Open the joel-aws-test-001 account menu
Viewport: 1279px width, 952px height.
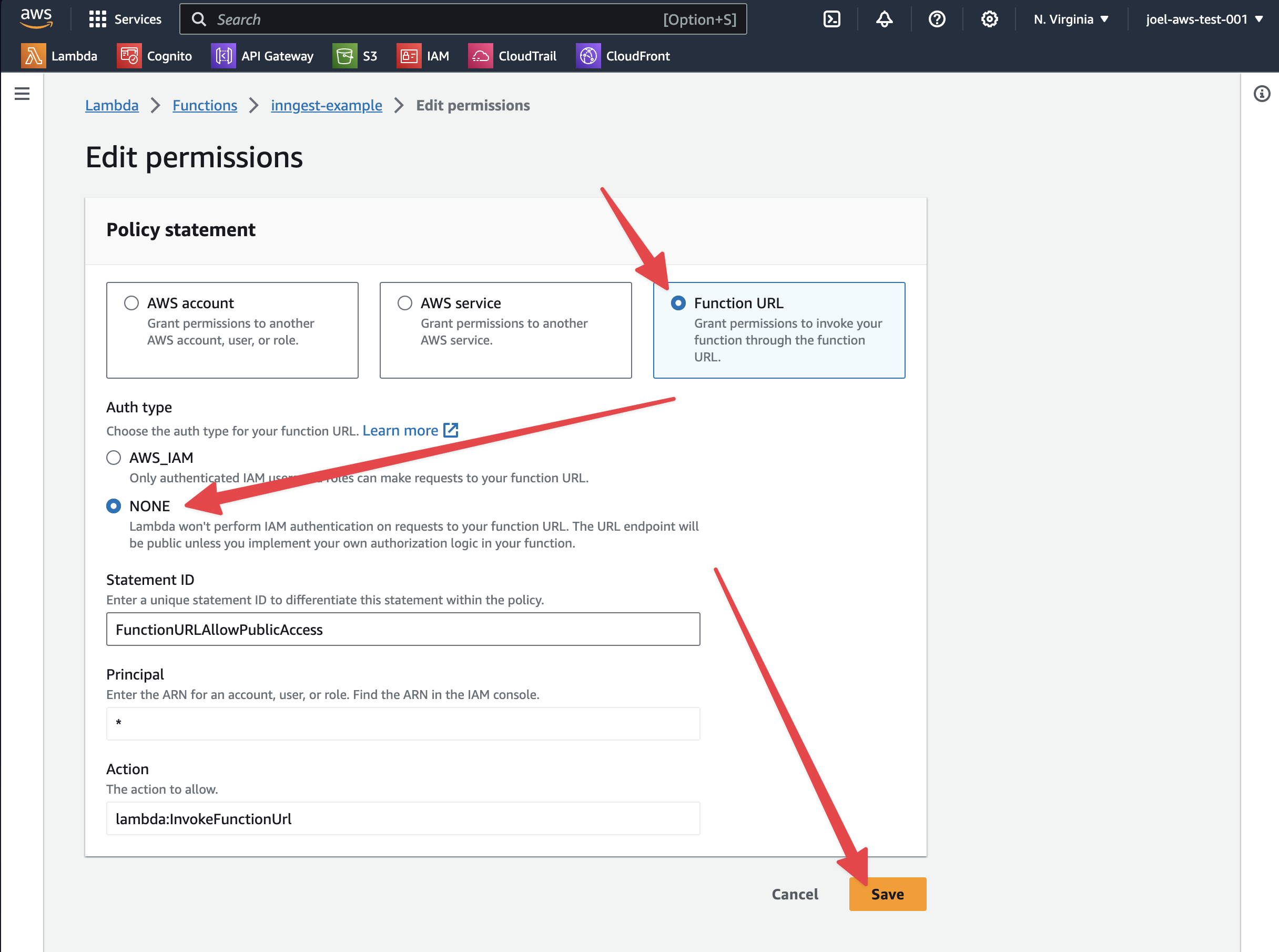click(1204, 19)
